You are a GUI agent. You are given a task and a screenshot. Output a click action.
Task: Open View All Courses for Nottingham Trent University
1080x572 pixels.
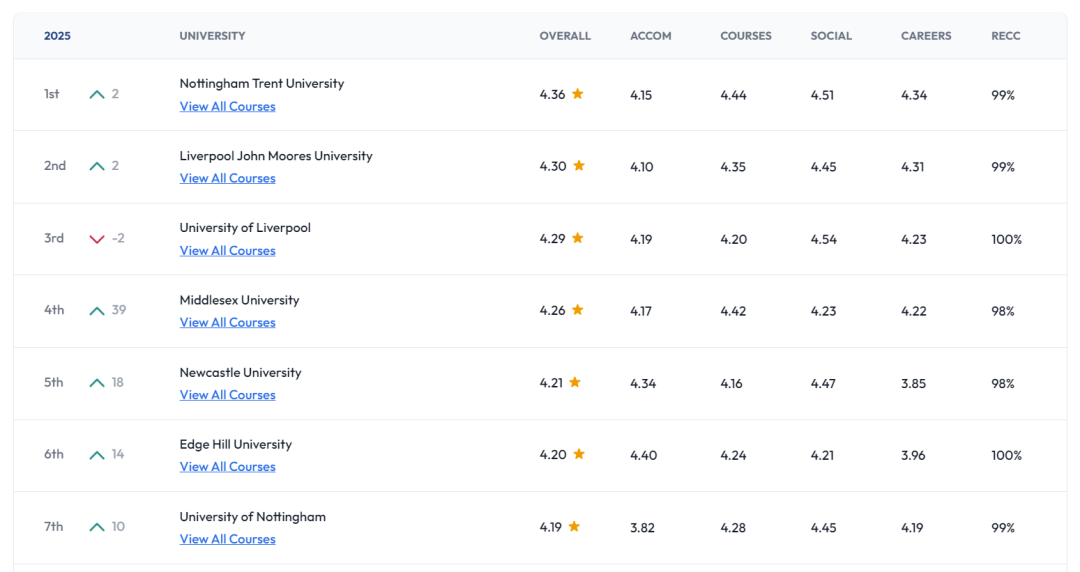pyautogui.click(x=227, y=106)
